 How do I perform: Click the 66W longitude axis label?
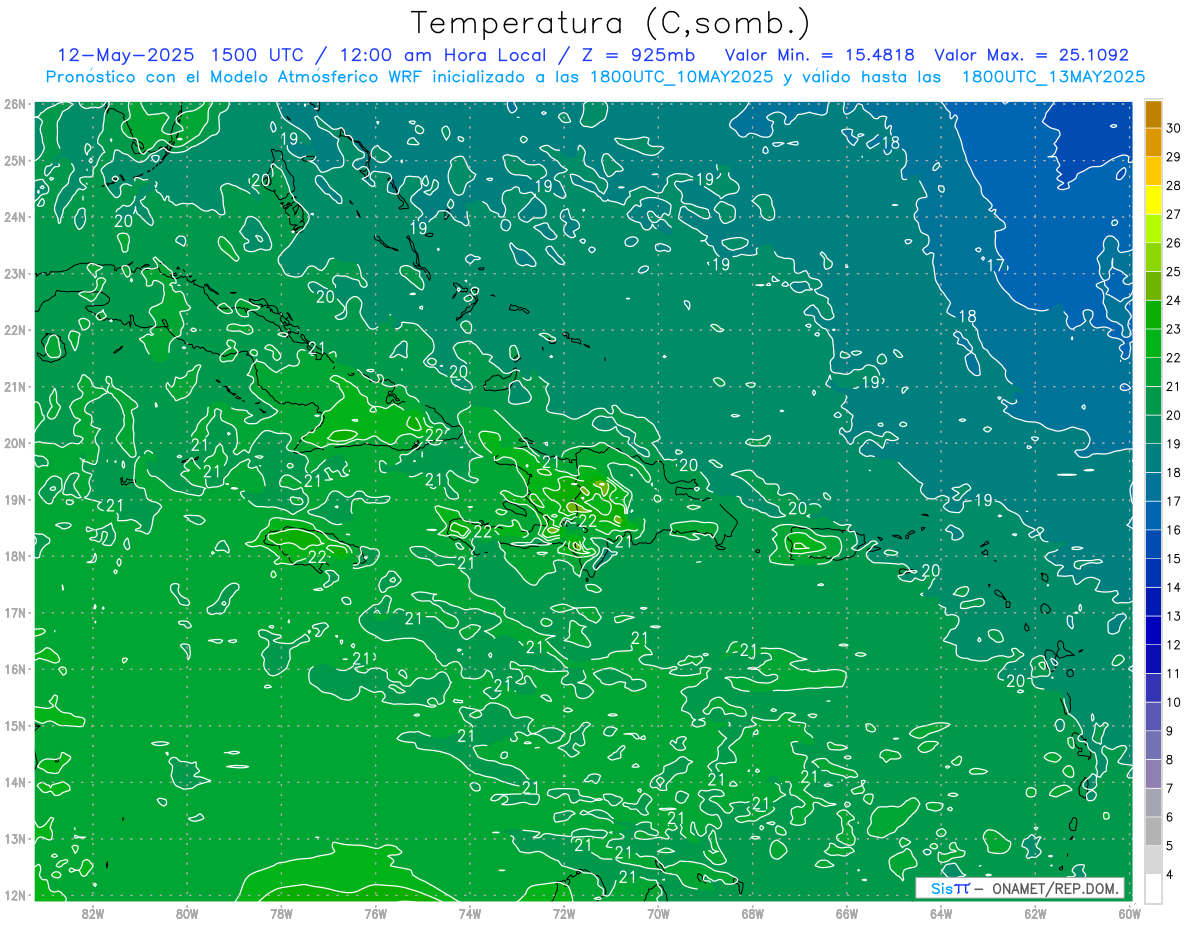click(846, 913)
